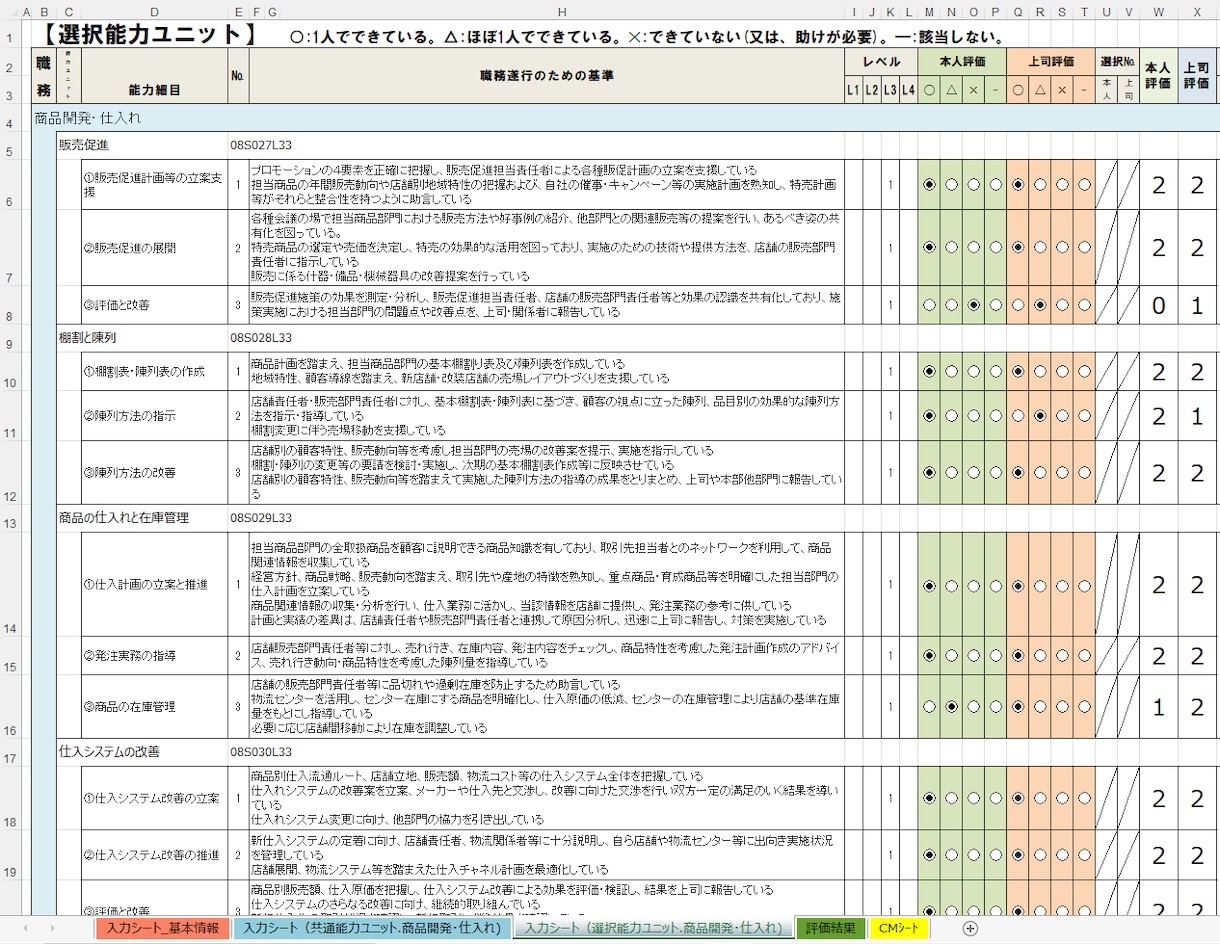
Task: Set self-evaluation × for ②仕入システム改善の推進
Action: (974, 856)
